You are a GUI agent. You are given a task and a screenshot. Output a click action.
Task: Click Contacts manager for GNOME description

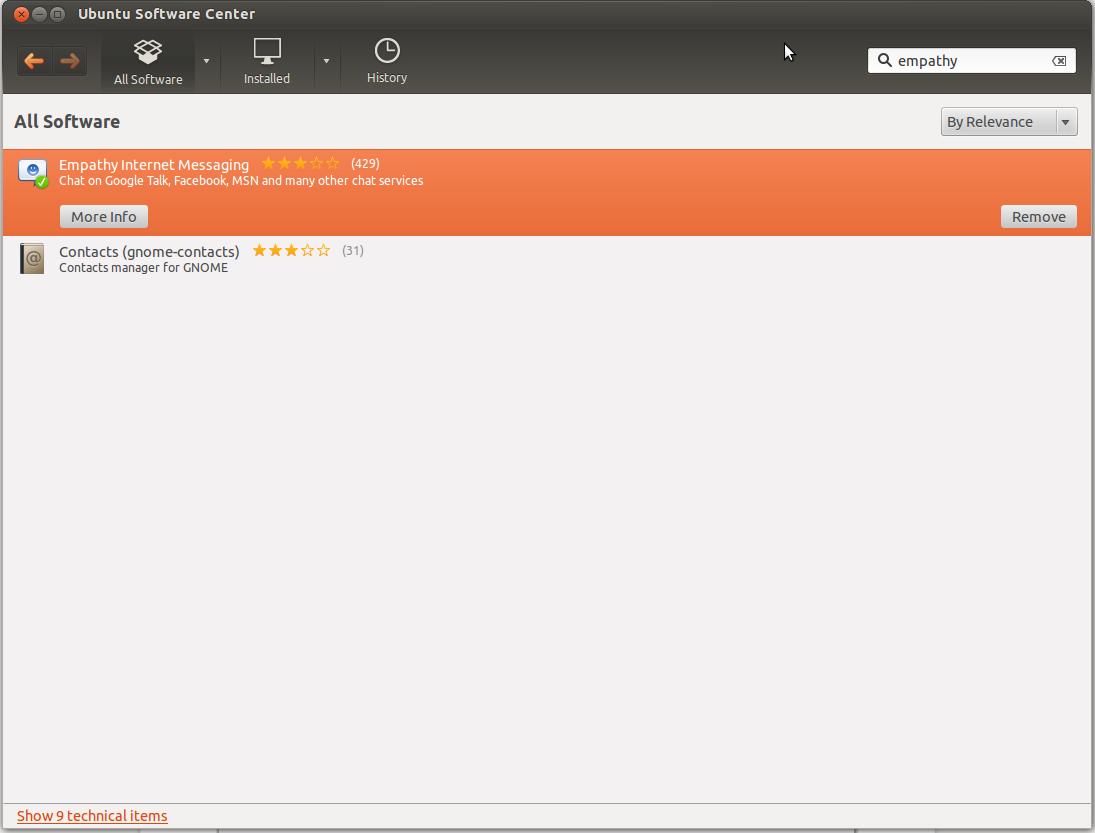(x=143, y=267)
